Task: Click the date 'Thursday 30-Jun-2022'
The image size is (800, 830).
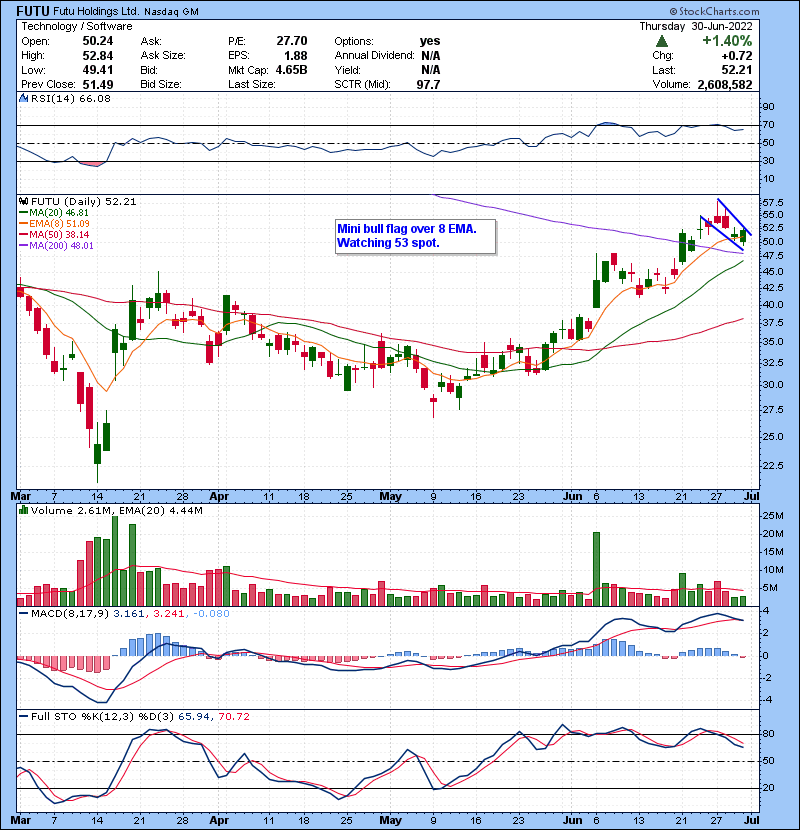Action: (x=696, y=26)
